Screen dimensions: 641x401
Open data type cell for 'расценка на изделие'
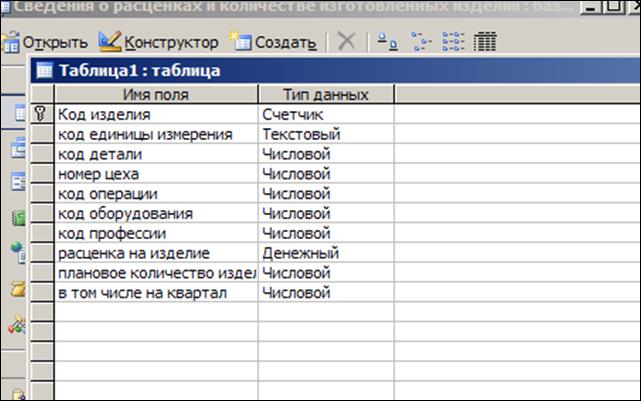point(325,253)
